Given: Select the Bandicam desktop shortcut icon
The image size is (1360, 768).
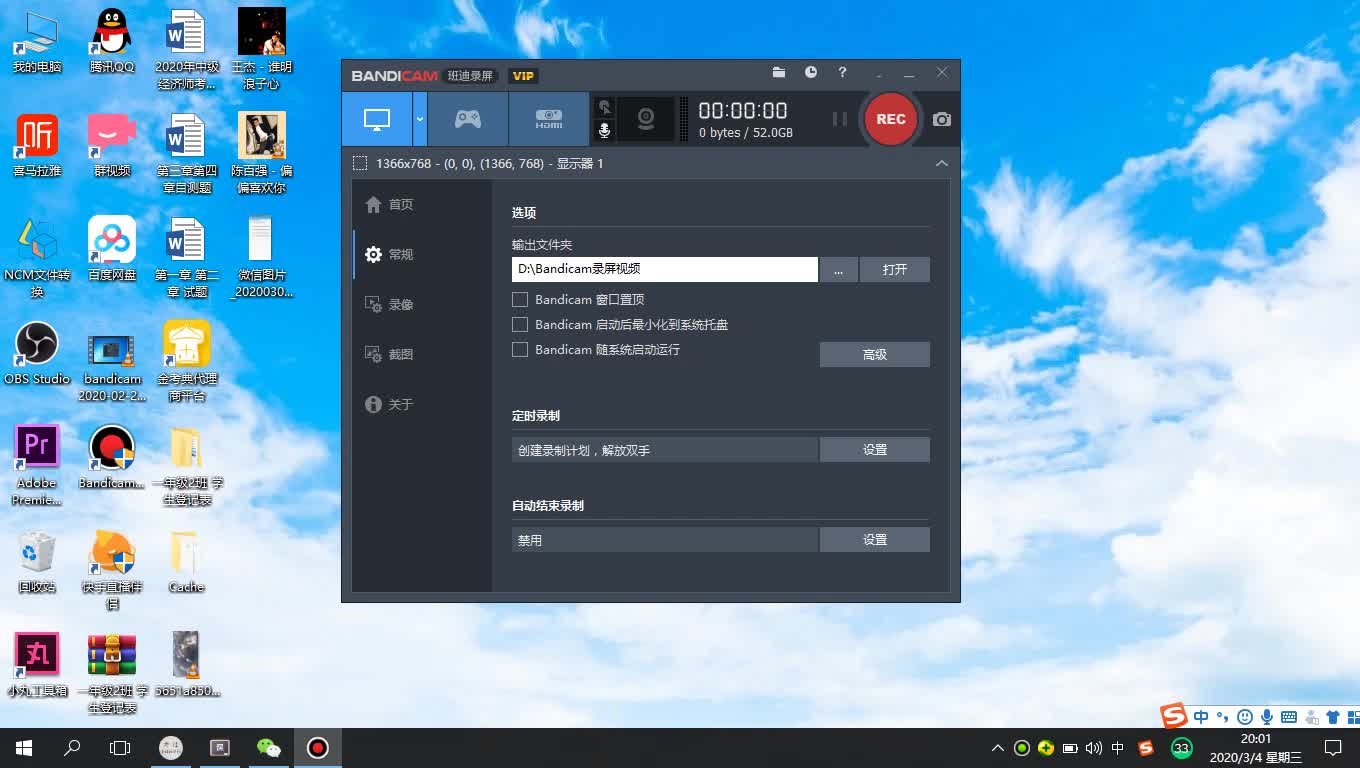Looking at the screenshot, I should pyautogui.click(x=112, y=457).
